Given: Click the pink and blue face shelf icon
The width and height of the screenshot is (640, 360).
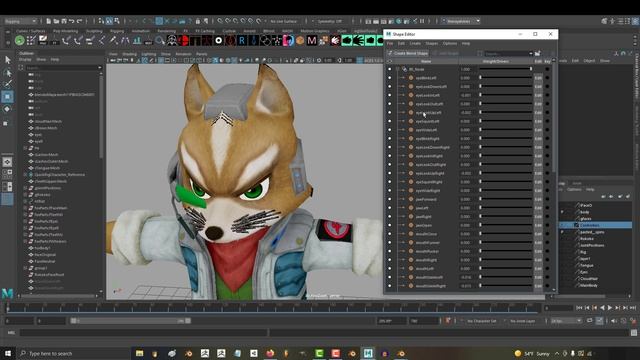Looking at the screenshot, I should coord(288,40).
